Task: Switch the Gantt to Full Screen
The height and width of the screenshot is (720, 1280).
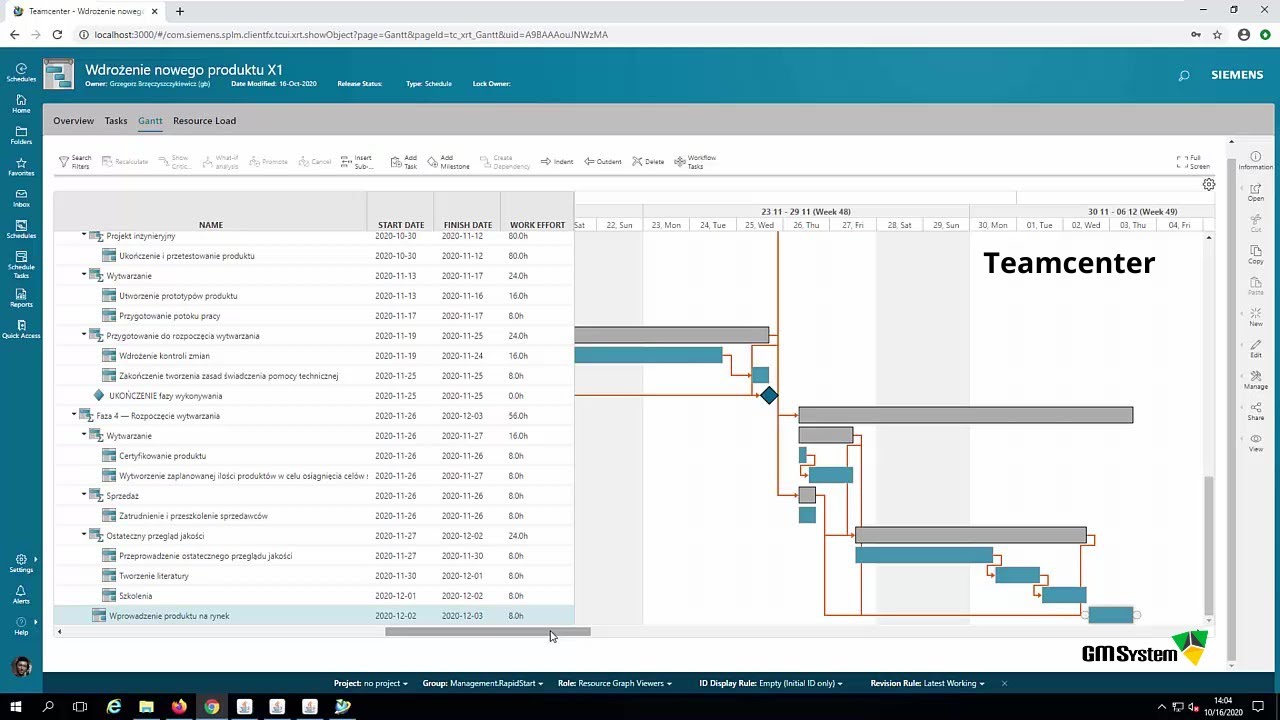Action: coord(1194,162)
